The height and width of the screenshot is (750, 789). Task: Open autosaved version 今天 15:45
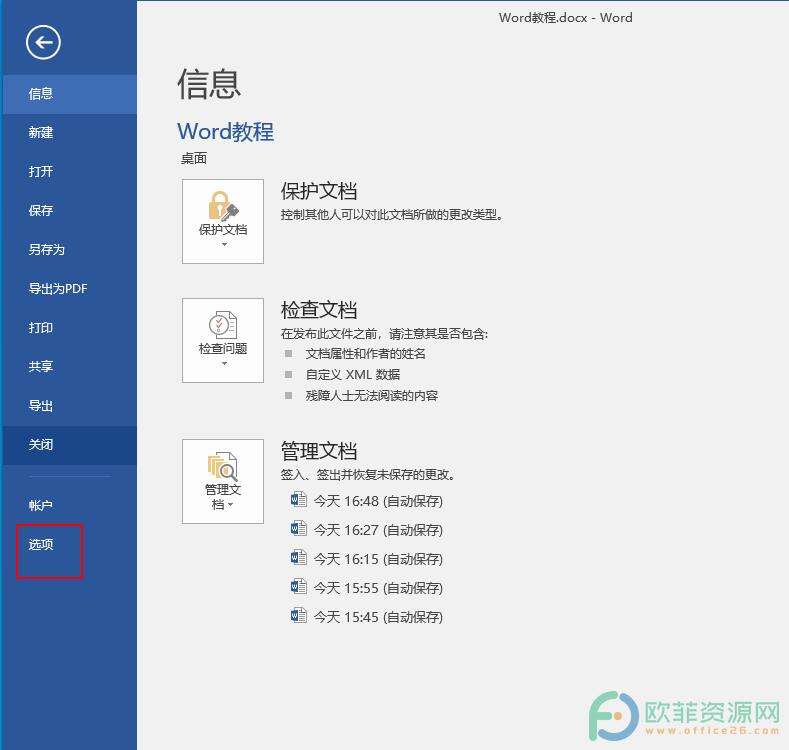pos(378,617)
